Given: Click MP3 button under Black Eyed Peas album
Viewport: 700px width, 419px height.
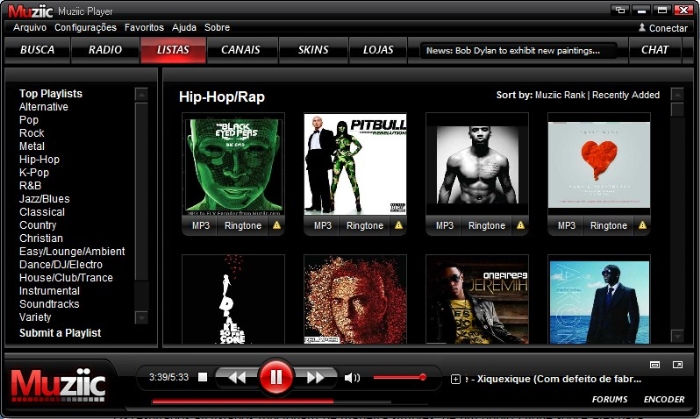Looking at the screenshot, I should [200, 226].
